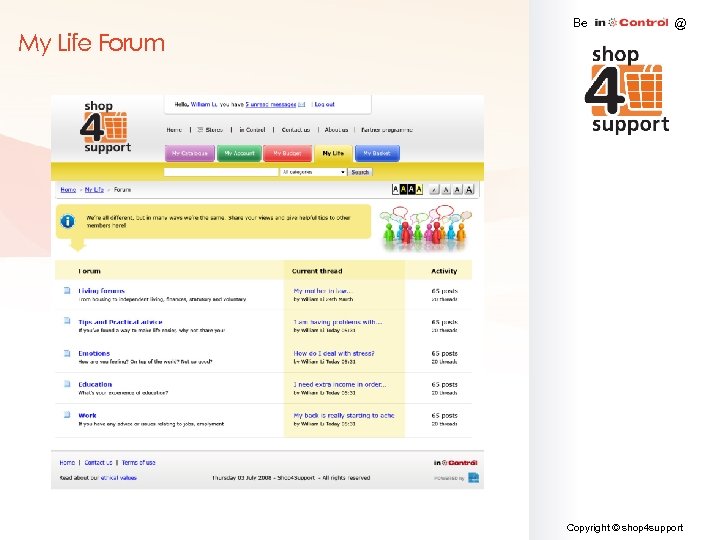Open the My Catalogue tab
Image resolution: width=720 pixels, height=540 pixels.
(190, 153)
